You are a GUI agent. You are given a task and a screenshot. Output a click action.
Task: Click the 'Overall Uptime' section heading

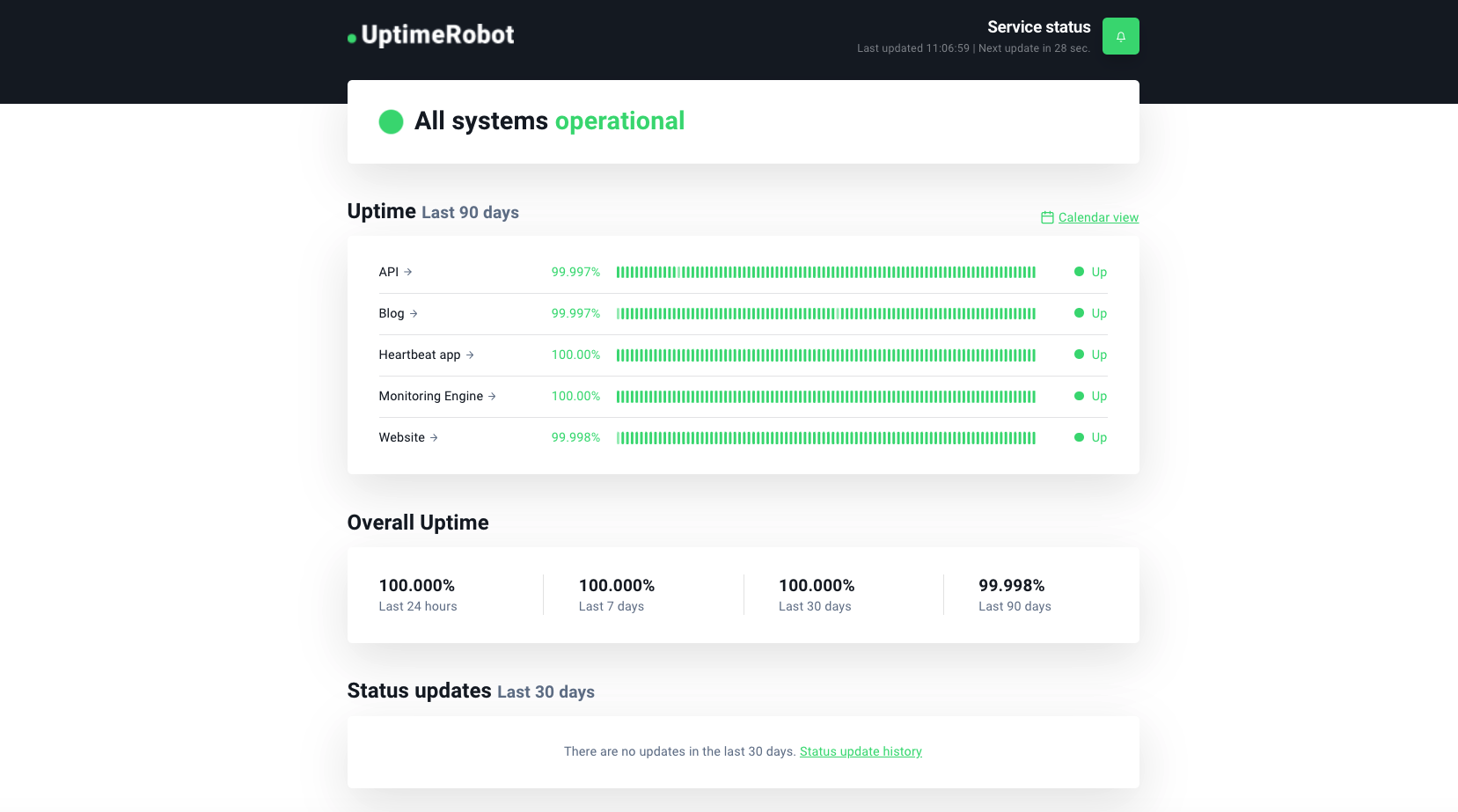[418, 523]
